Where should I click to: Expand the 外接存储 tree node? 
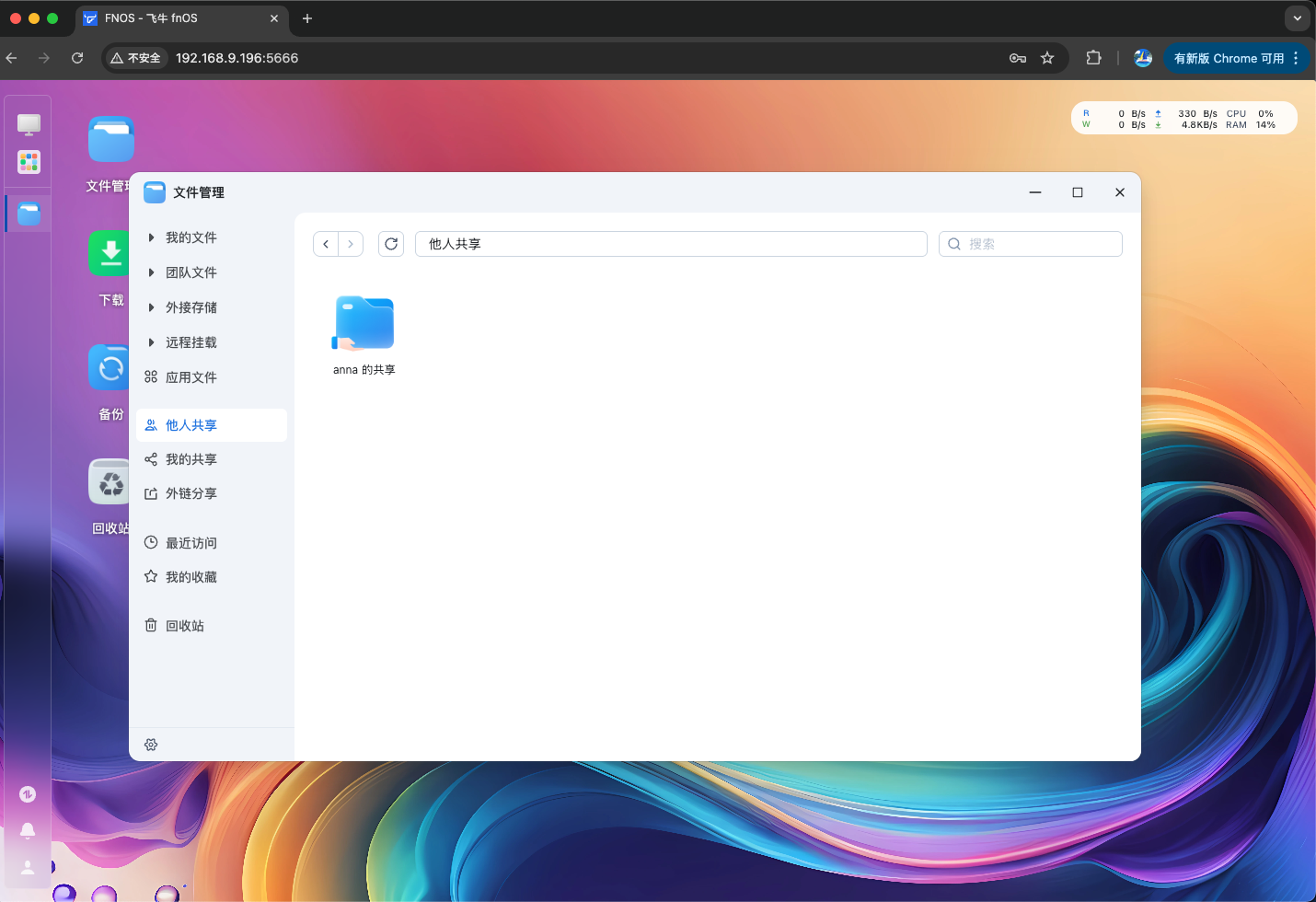pos(151,307)
